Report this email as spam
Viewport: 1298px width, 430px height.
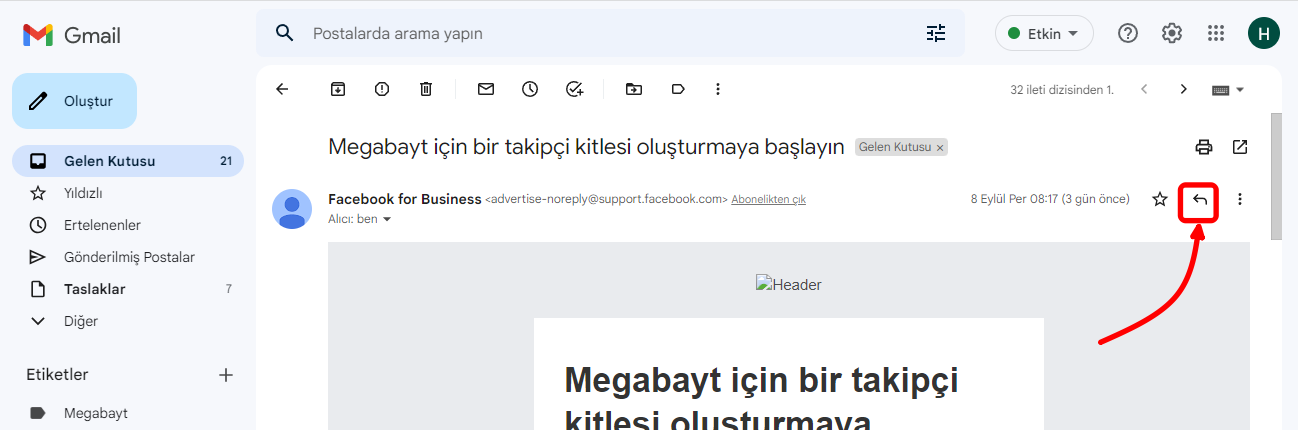coord(382,89)
